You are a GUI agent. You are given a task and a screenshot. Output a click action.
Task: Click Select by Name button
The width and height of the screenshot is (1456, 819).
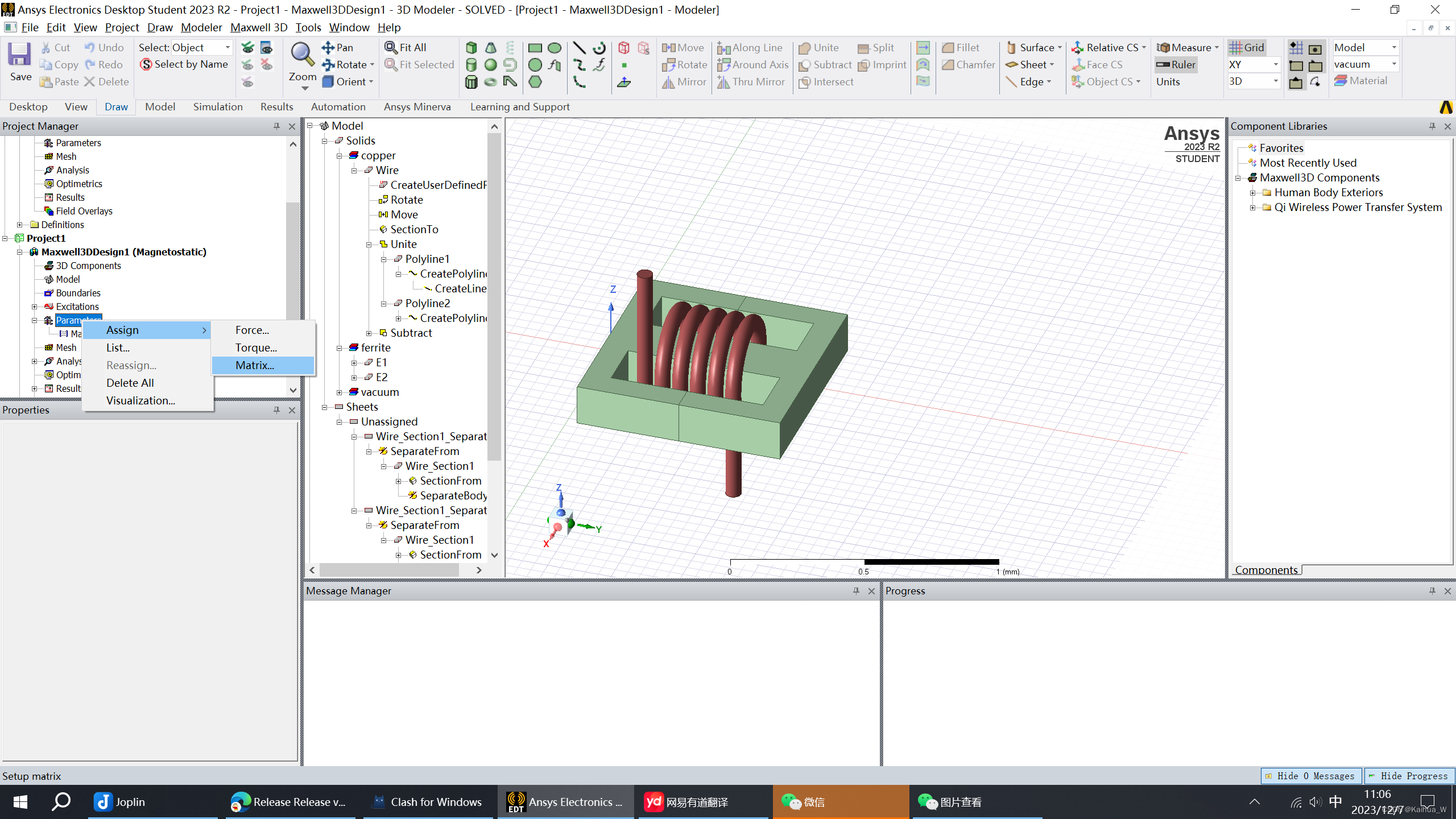click(185, 64)
